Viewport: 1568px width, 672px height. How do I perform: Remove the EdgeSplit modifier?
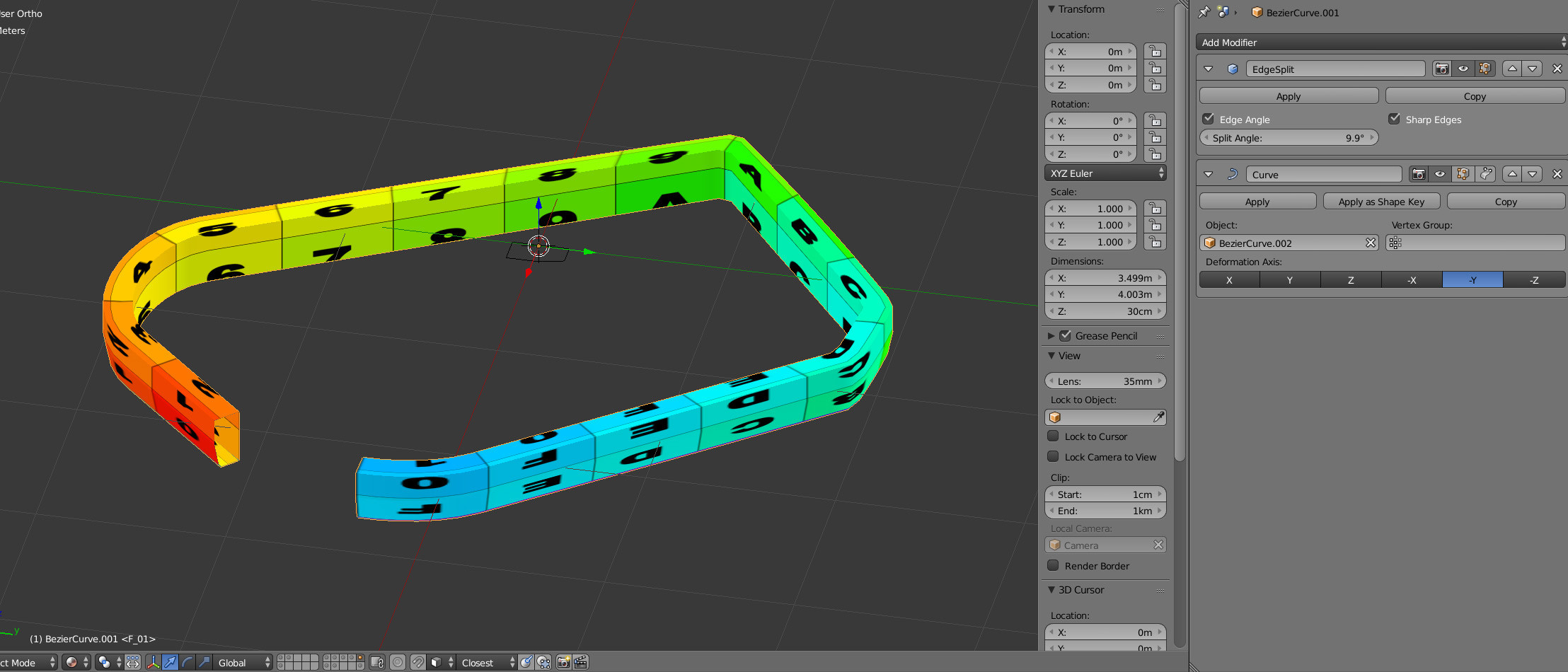(x=1557, y=69)
